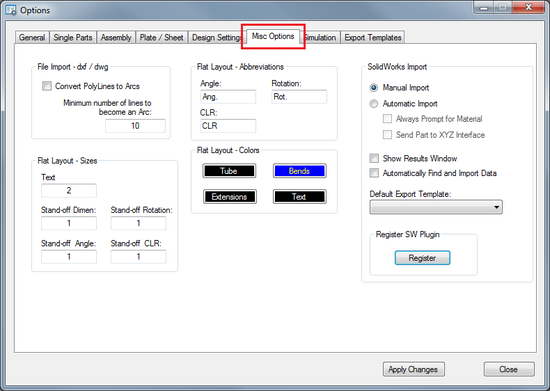The image size is (550, 391).
Task: Open the Plate / Sheet tab
Action: 161,38
